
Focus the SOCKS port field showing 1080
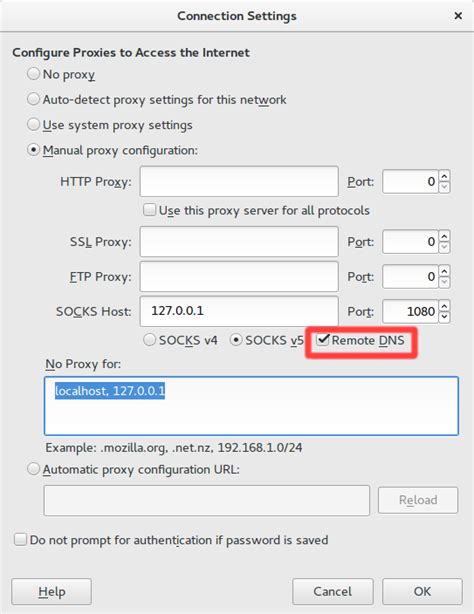tap(410, 311)
